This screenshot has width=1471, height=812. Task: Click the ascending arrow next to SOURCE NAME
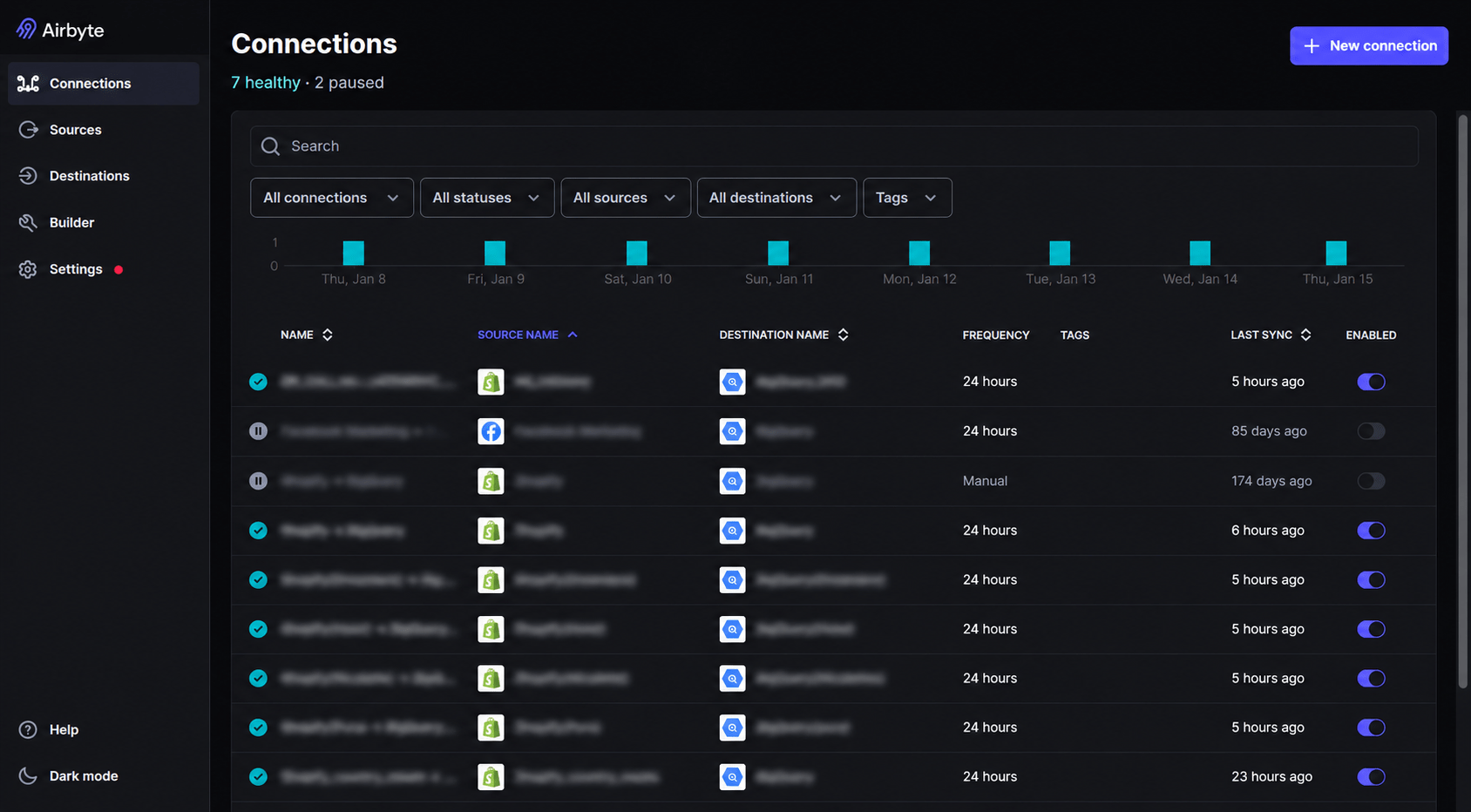pos(573,335)
